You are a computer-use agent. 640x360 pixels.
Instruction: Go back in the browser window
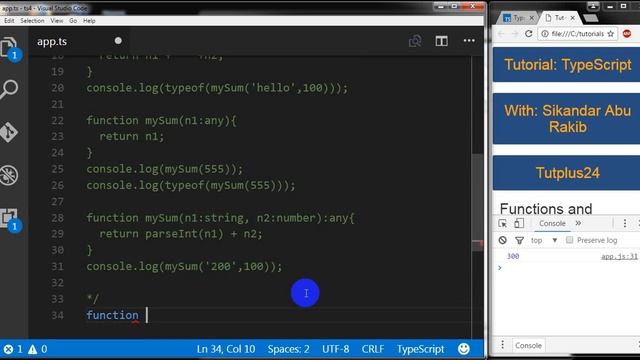point(501,33)
